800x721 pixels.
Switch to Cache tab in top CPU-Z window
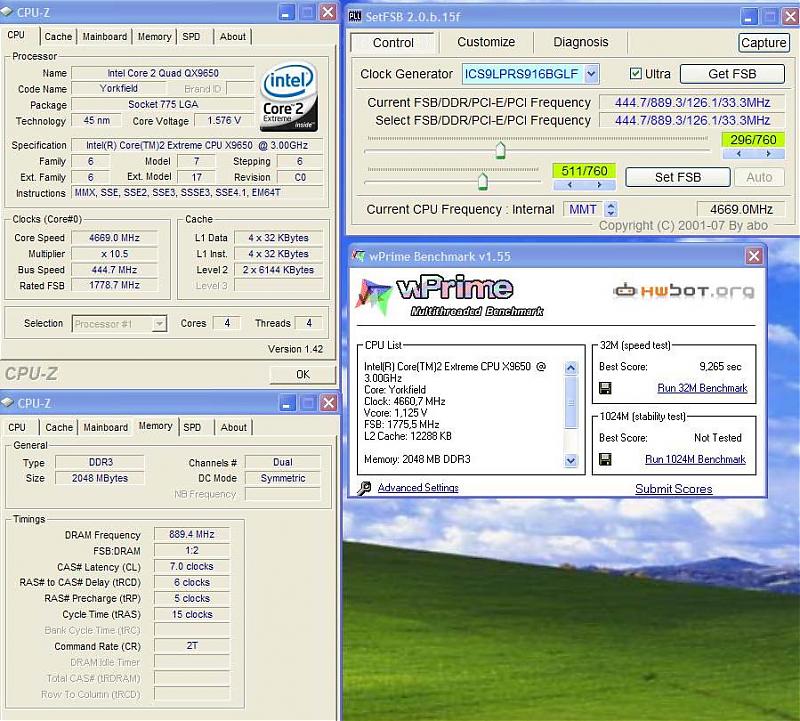[x=58, y=37]
